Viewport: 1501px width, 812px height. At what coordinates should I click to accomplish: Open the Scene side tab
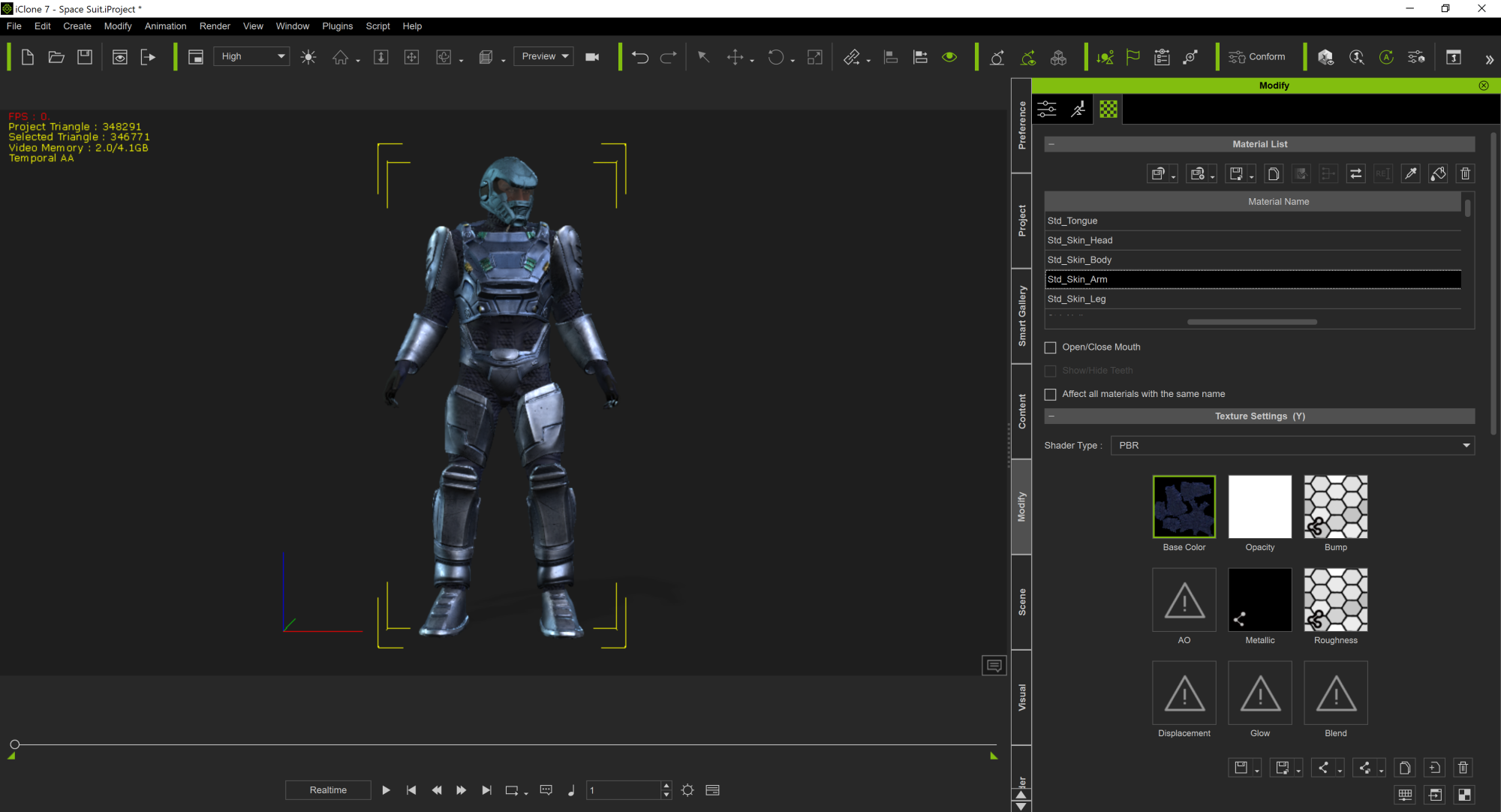click(x=1021, y=603)
